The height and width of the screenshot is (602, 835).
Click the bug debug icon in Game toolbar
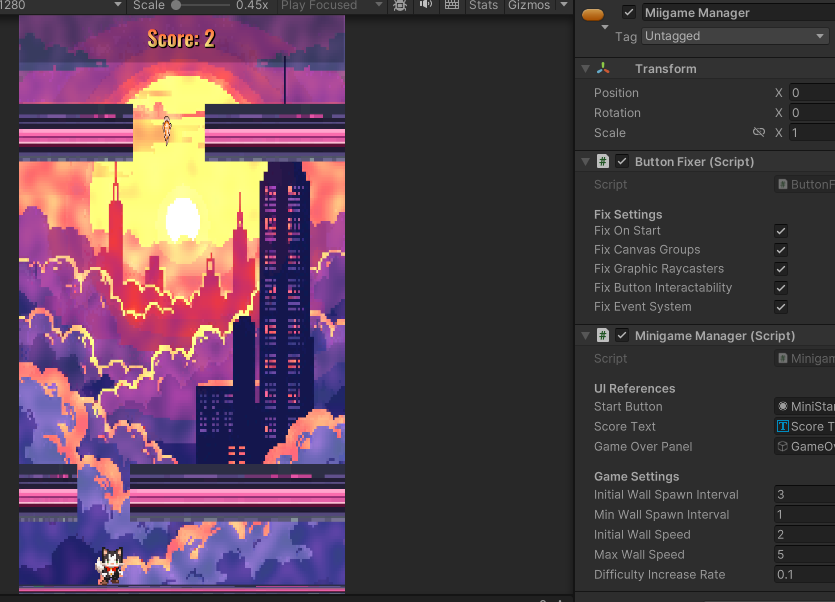[x=400, y=5]
